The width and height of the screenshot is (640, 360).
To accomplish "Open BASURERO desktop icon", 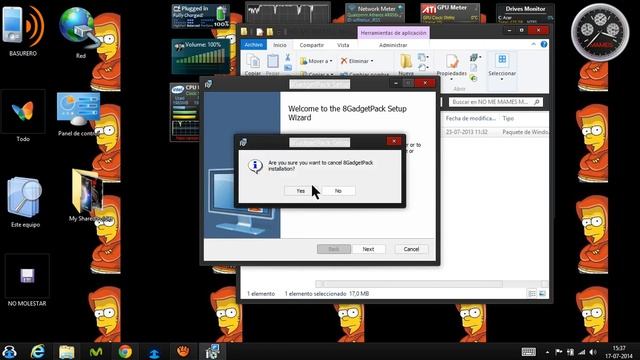I will coord(23,31).
